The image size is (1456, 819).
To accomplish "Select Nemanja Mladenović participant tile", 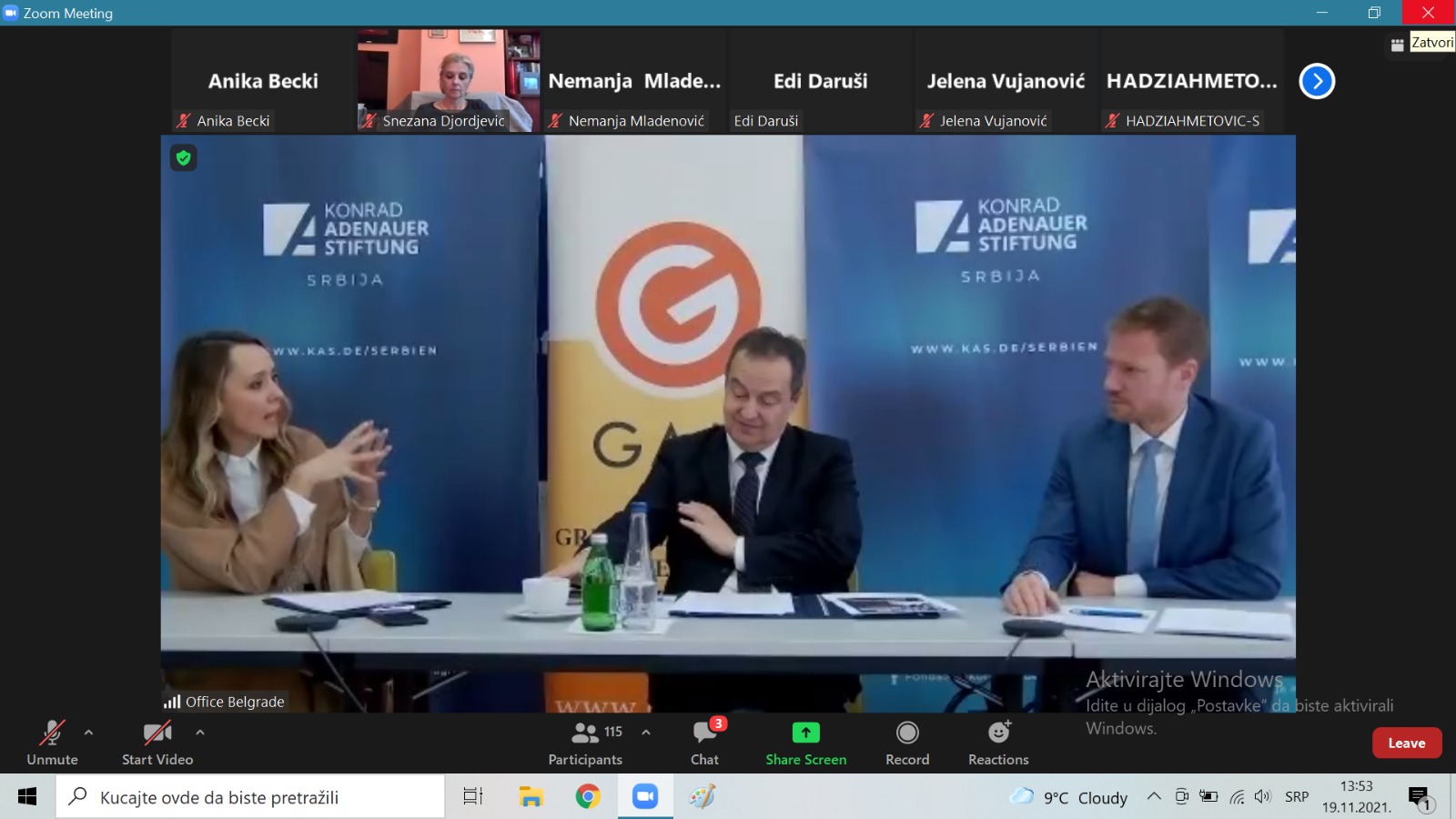I will point(634,81).
